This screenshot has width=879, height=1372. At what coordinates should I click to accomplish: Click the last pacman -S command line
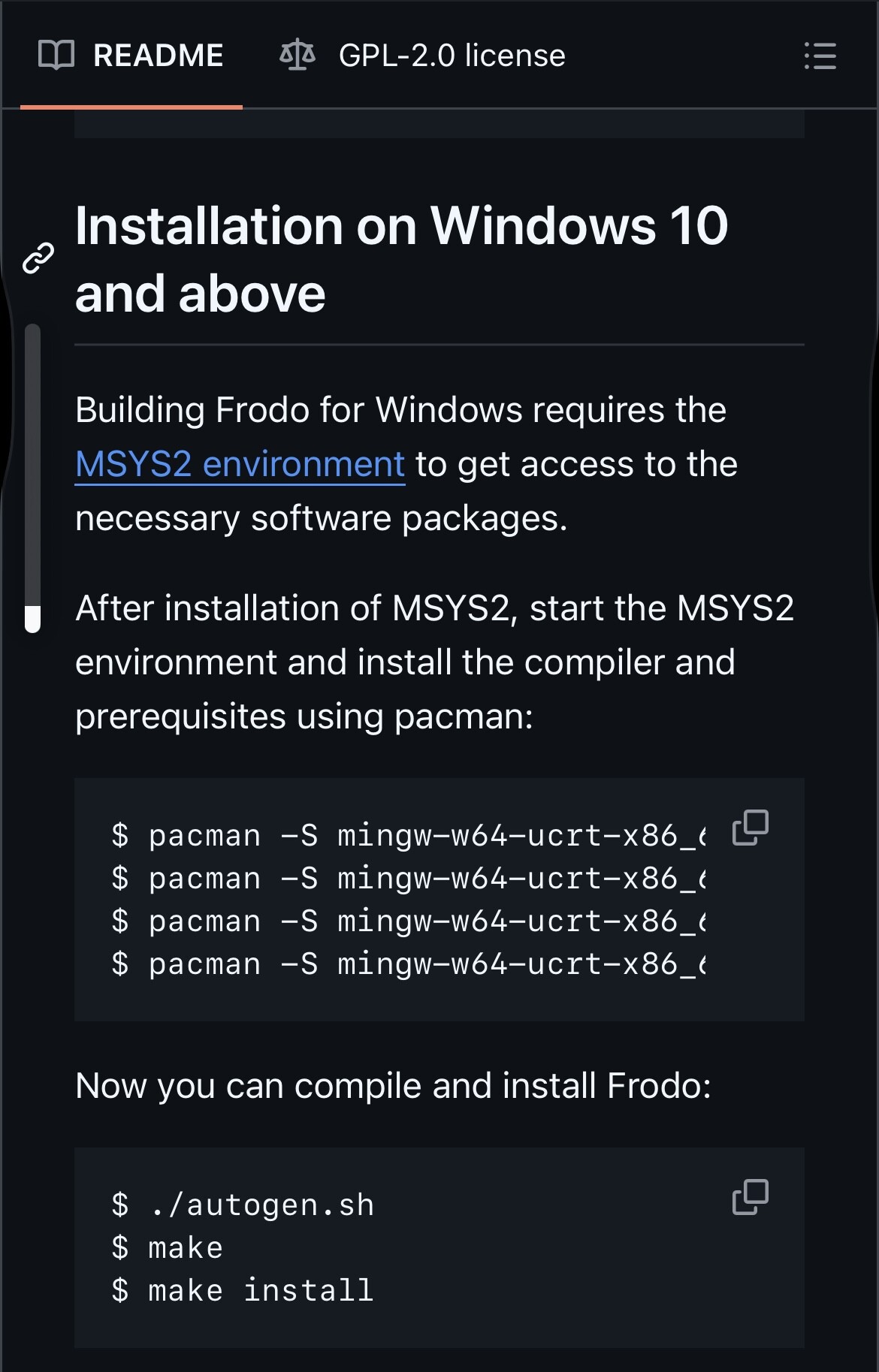[408, 964]
